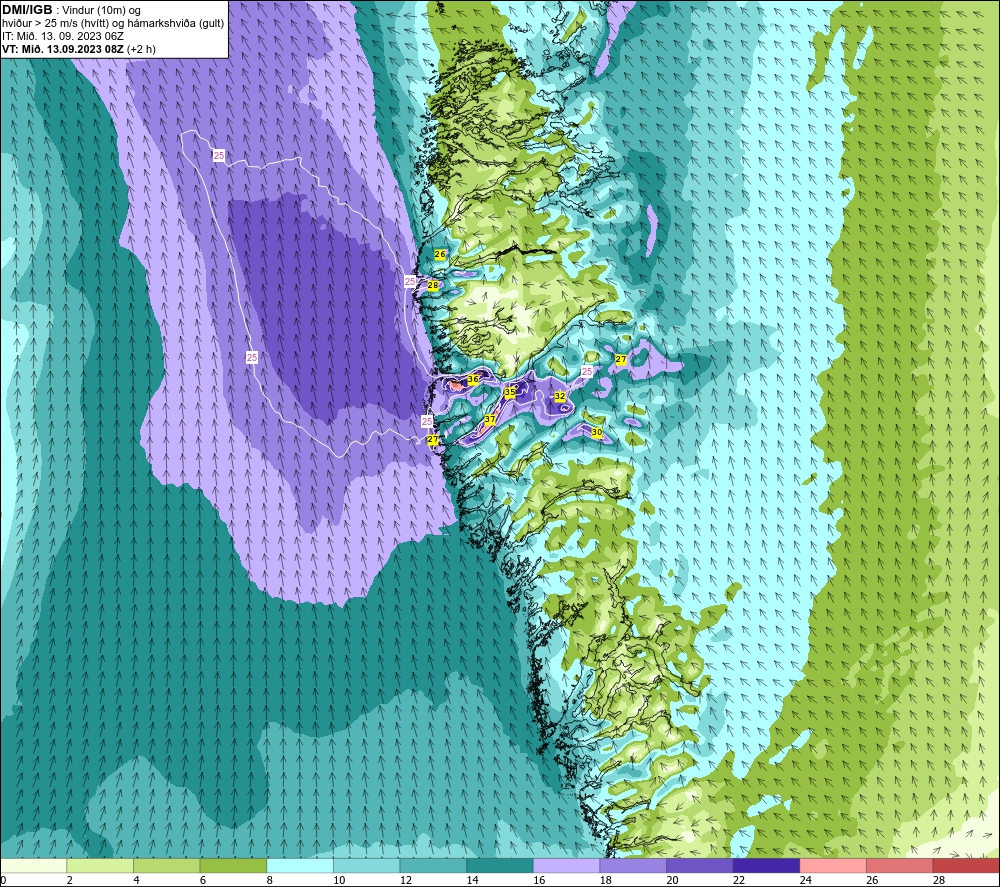
Task: Select the yellow 36 peak gust marker
Action: pyautogui.click(x=473, y=379)
